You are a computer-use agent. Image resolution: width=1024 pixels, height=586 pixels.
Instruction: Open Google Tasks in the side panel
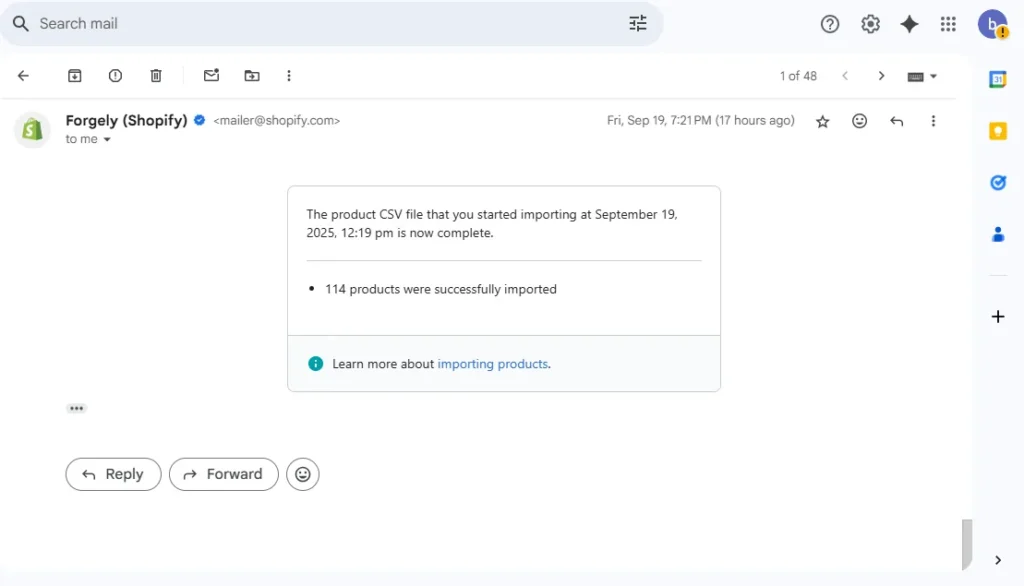(997, 182)
